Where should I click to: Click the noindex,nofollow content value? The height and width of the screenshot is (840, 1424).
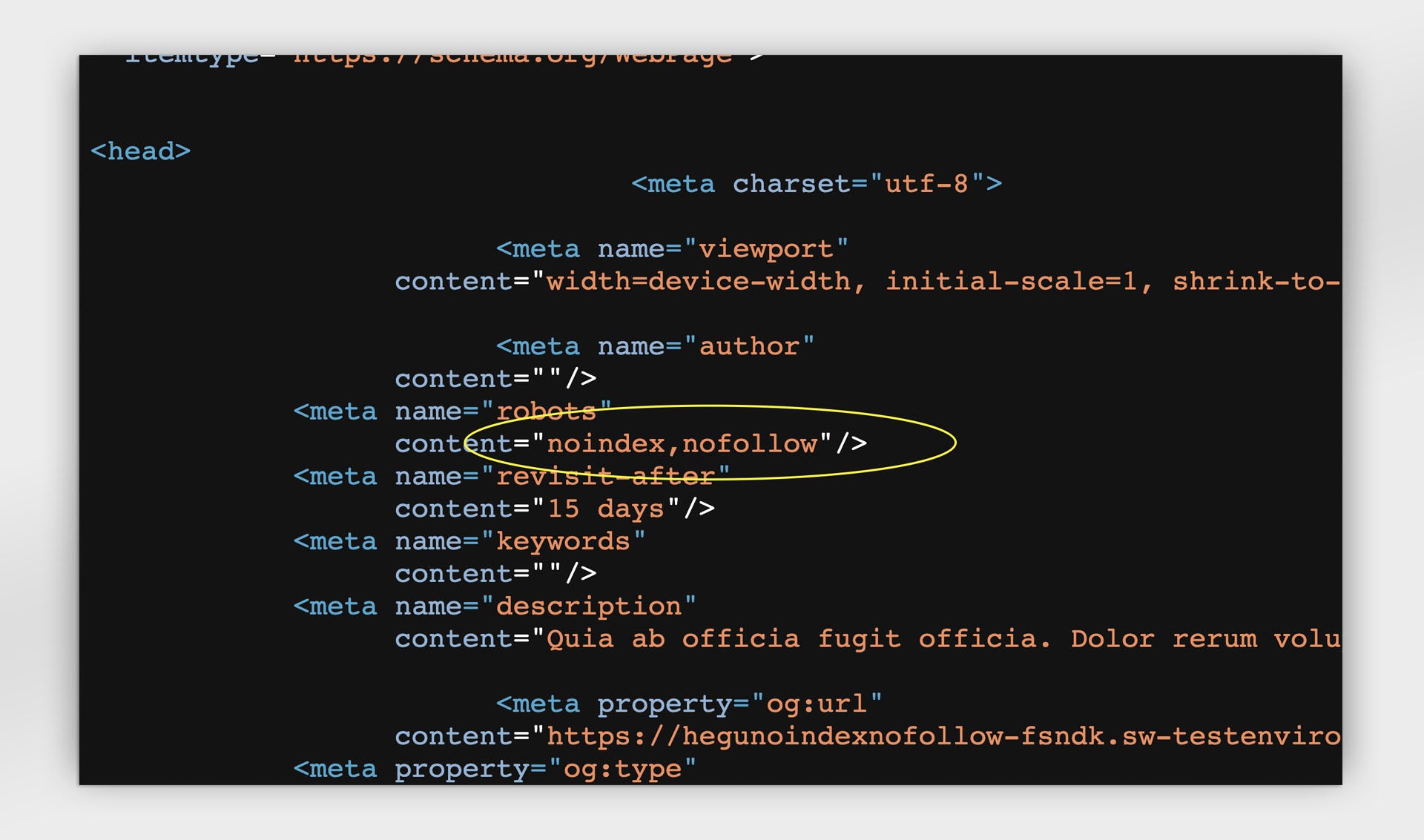[x=682, y=444]
